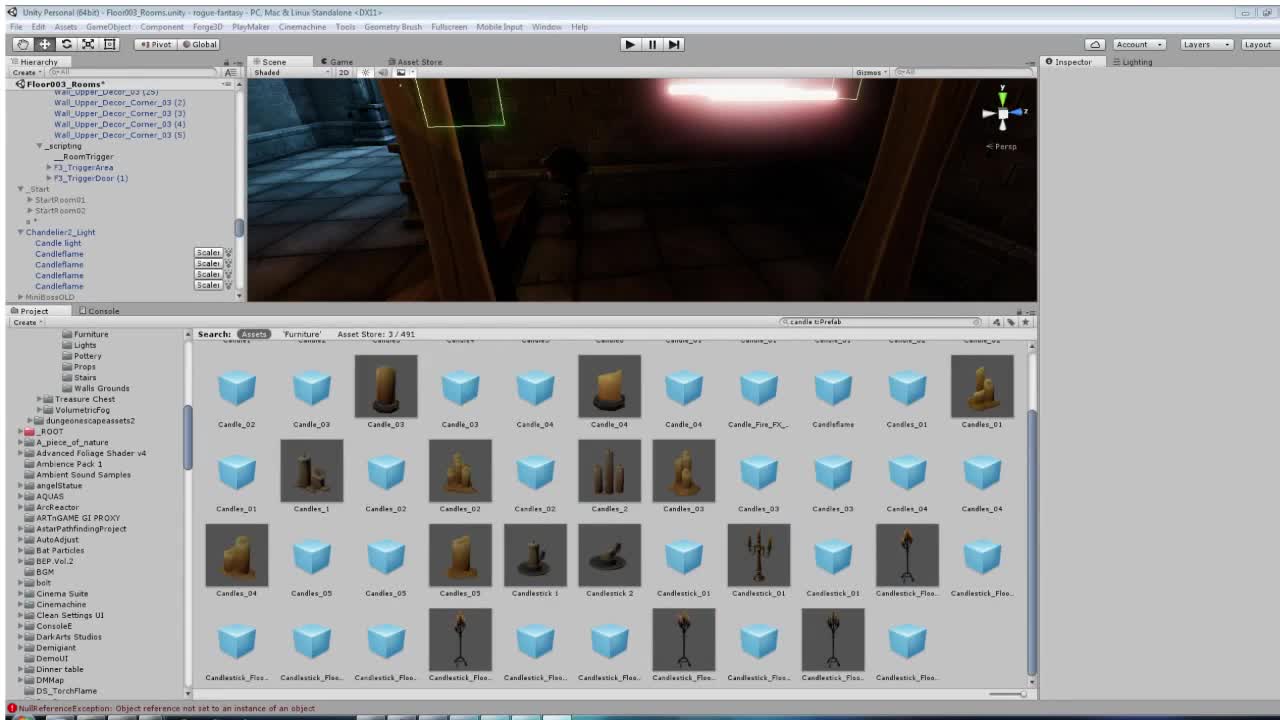The image size is (1280, 720).
Task: Toggle scene lighting in the Scene view toolbar
Action: (x=366, y=71)
